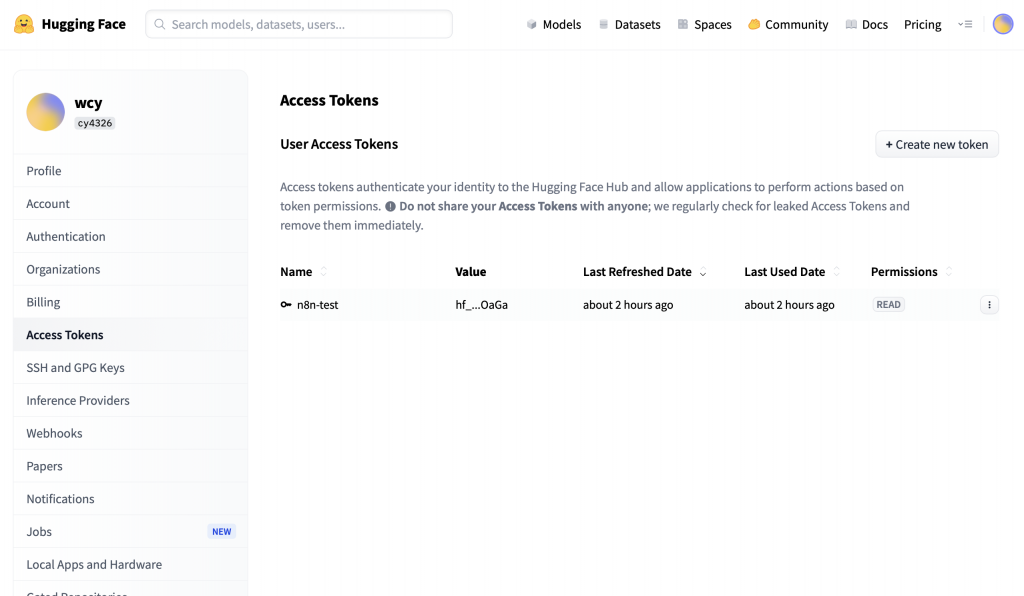
Task: Open the Community page
Action: point(788,24)
